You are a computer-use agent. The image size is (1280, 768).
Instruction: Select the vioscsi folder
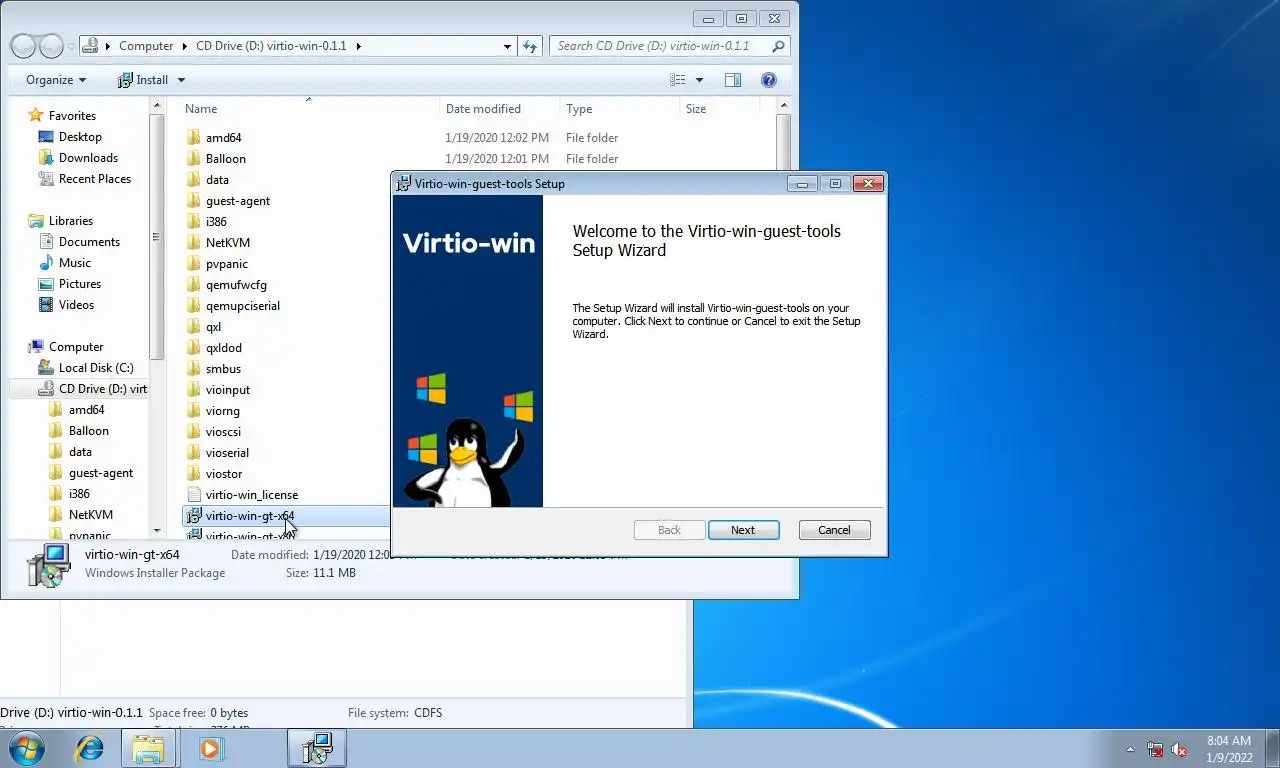point(223,432)
